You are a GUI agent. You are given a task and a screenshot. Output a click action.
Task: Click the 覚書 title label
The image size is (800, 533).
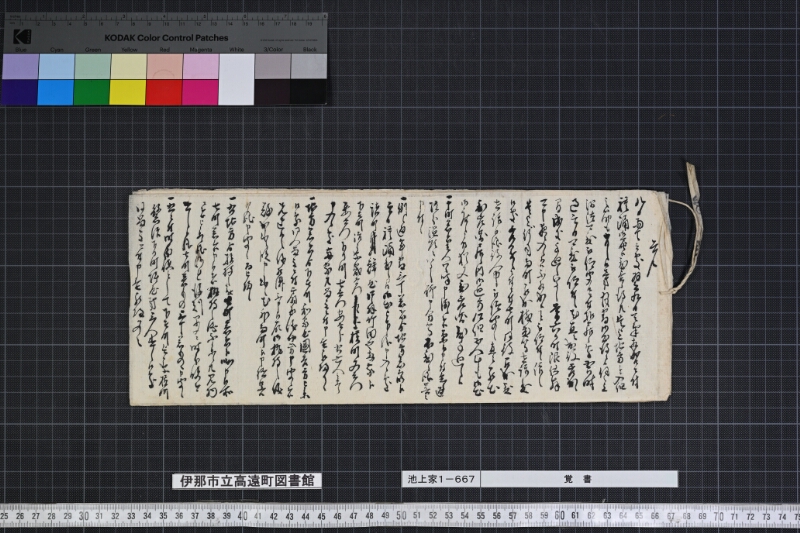click(x=578, y=480)
